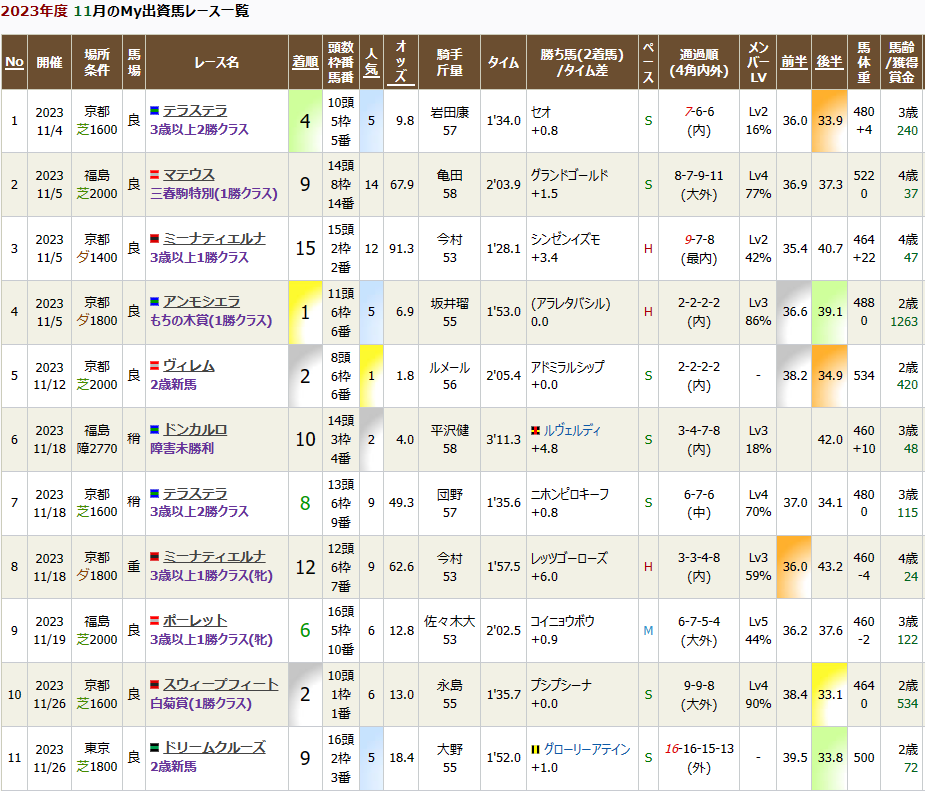Click the 人気 column header
Image resolution: width=925 pixels, height=791 pixels.
pos(370,62)
